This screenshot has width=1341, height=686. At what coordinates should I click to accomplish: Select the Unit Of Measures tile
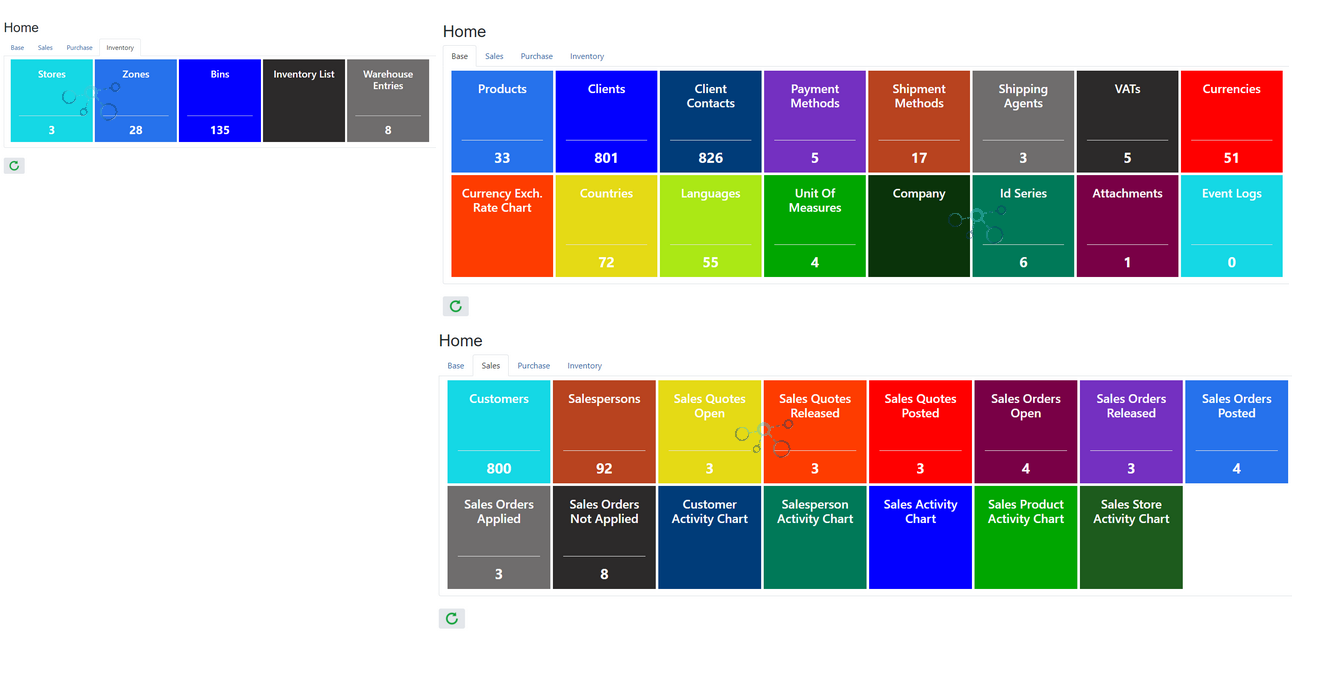pyautogui.click(x=814, y=226)
